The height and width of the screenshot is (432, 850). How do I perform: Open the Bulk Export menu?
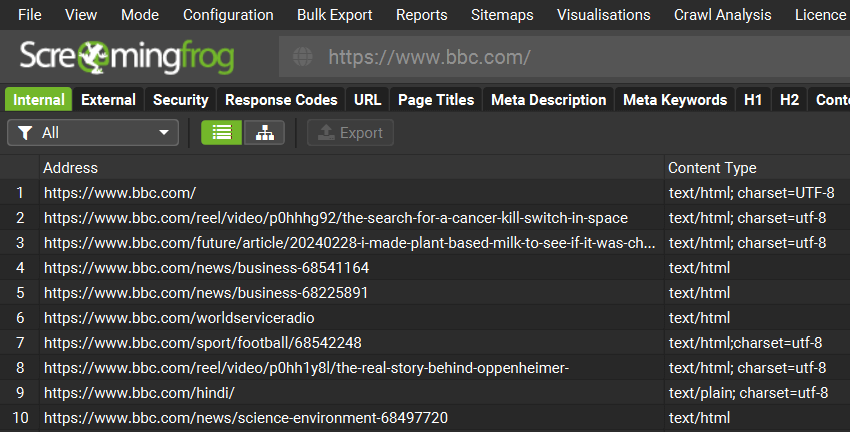(x=334, y=15)
